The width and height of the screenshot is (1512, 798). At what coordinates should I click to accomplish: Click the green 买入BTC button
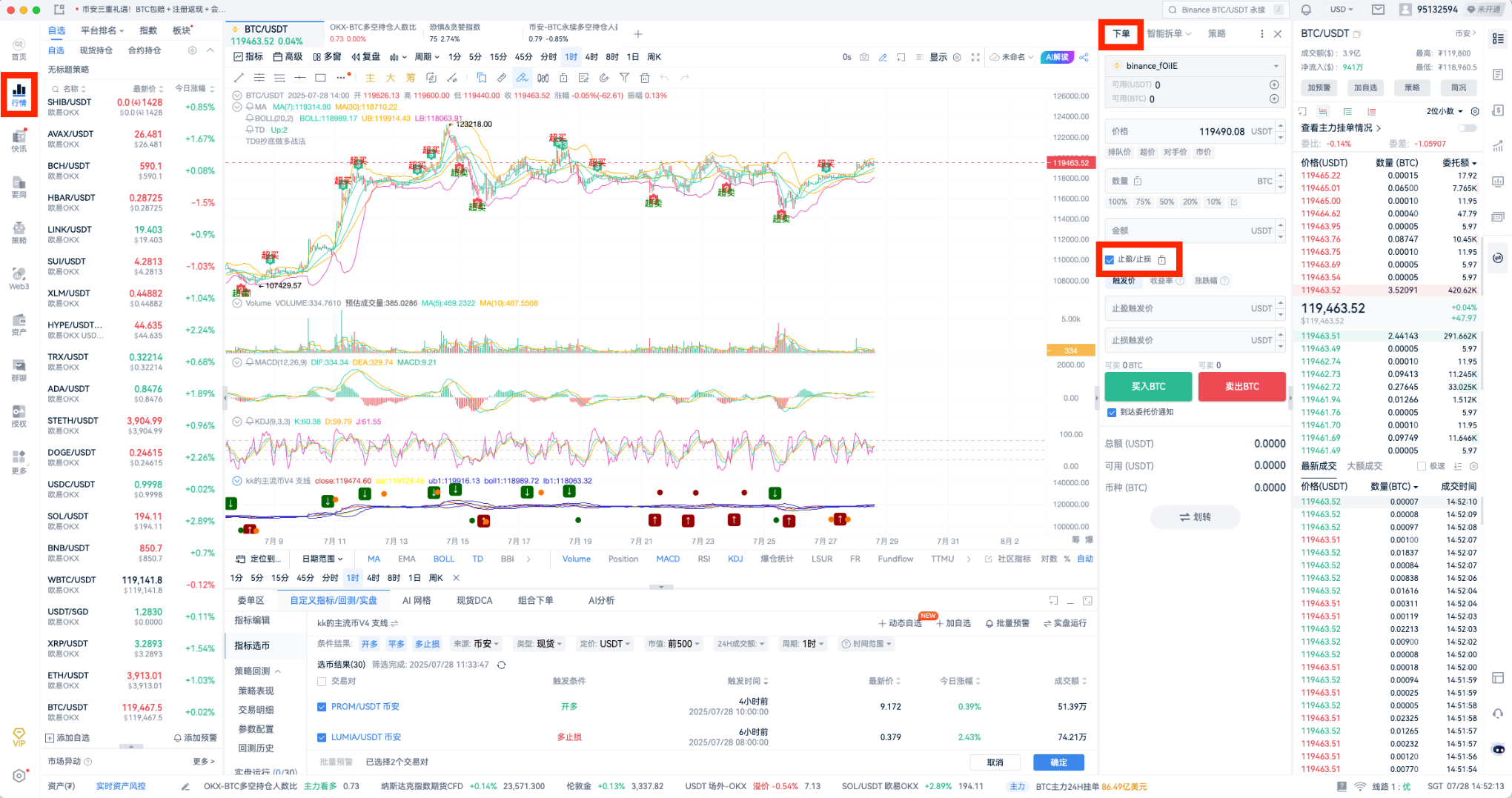click(1148, 386)
